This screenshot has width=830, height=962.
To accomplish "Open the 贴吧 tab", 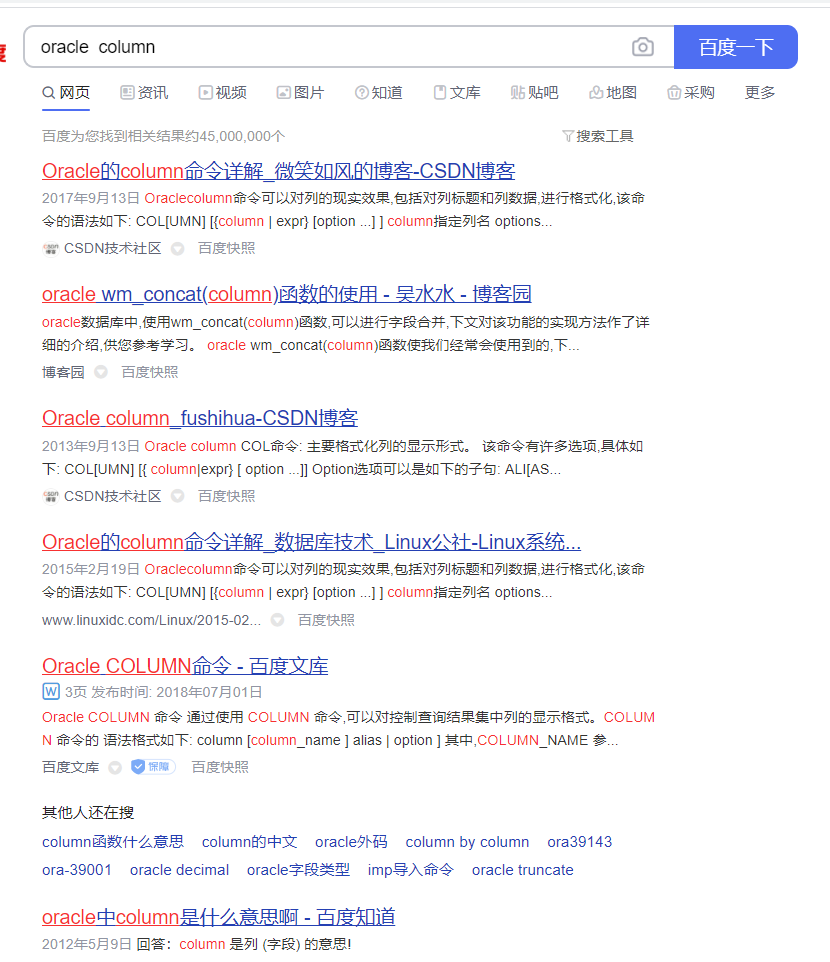I will point(535,93).
